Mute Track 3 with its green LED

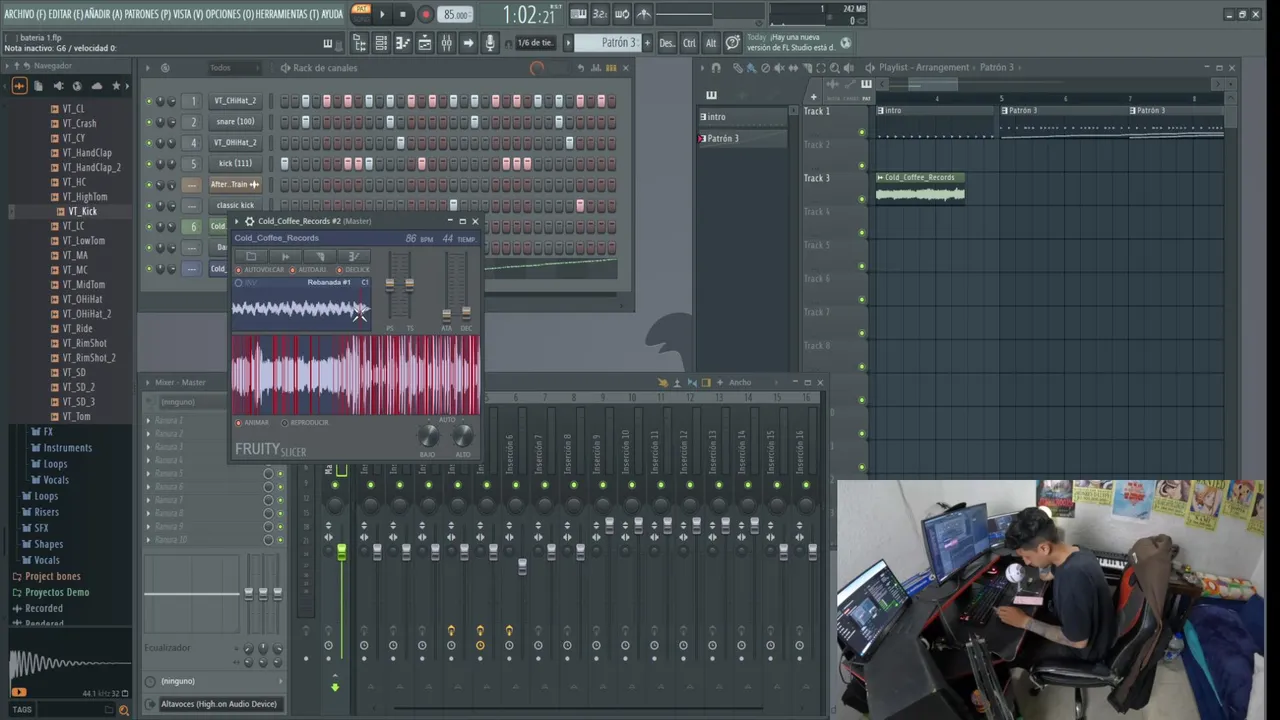pyautogui.click(x=862, y=199)
